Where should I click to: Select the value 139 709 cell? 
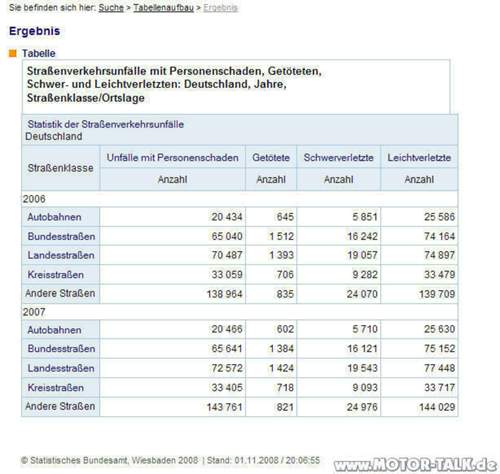pyautogui.click(x=419, y=294)
